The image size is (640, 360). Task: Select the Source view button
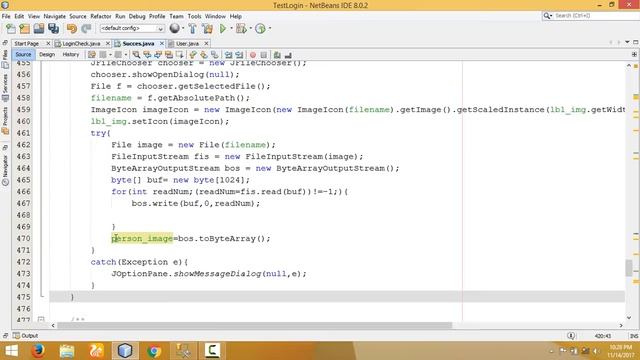coord(23,54)
